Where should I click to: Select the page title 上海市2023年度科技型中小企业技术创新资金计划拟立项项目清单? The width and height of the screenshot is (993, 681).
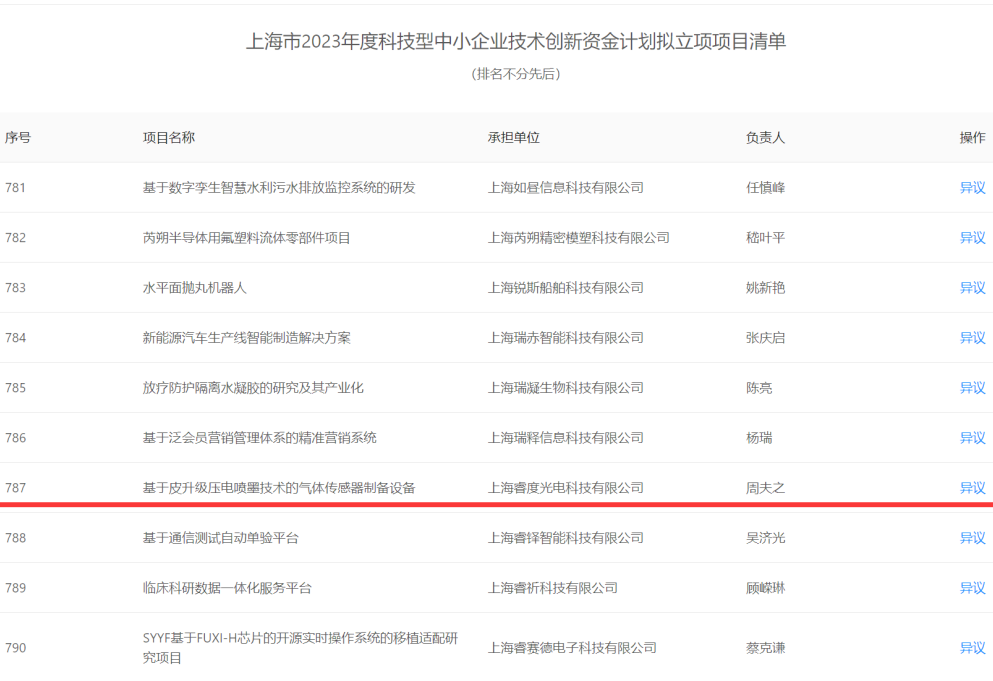coord(516,42)
